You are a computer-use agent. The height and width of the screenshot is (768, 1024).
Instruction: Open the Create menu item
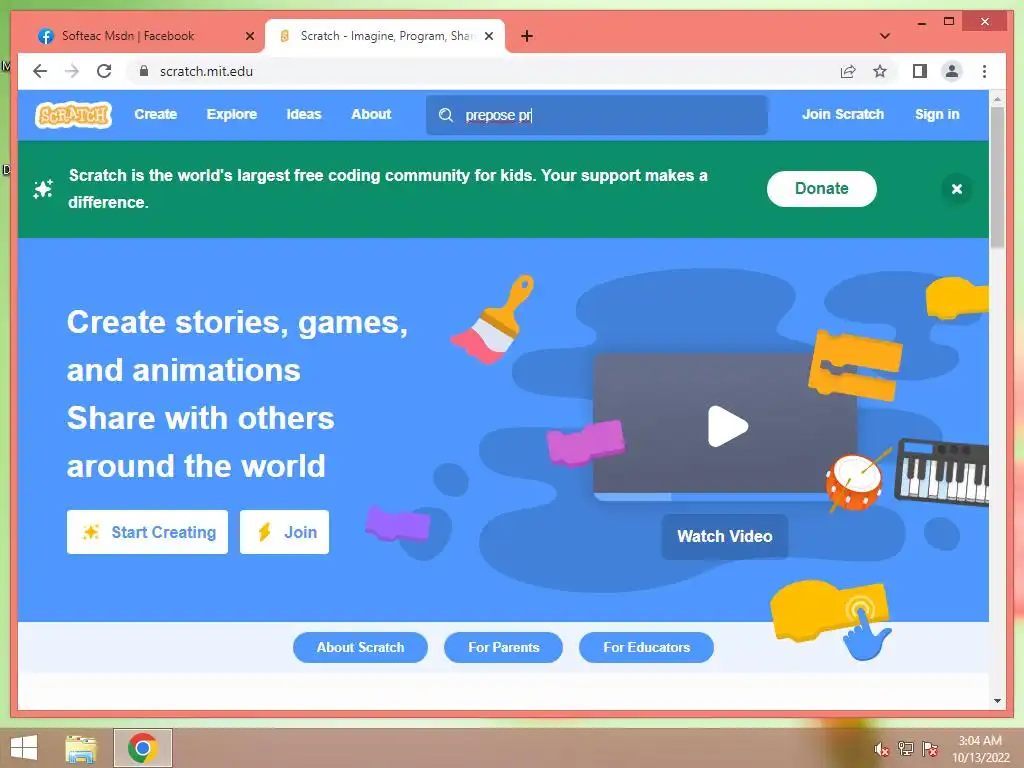155,114
